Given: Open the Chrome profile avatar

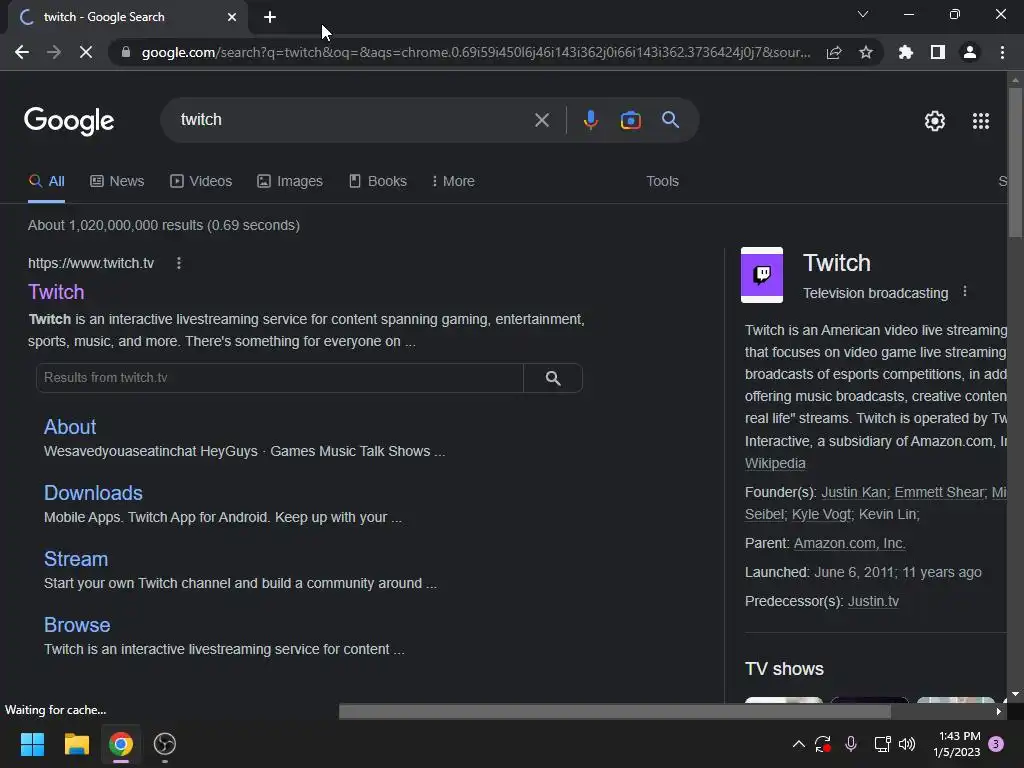Looking at the screenshot, I should 970,52.
